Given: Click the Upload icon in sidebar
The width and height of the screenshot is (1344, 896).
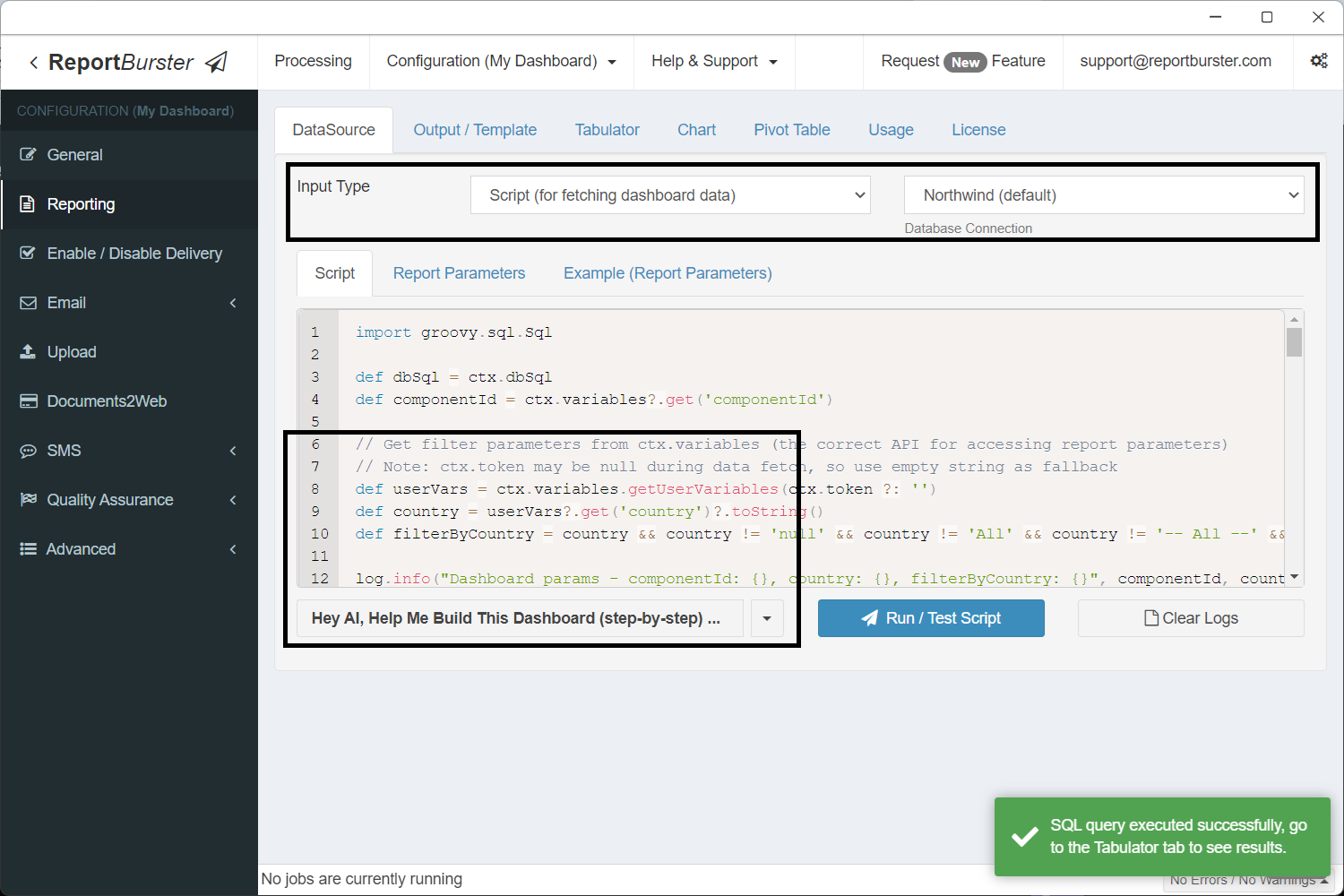Looking at the screenshot, I should click(29, 352).
